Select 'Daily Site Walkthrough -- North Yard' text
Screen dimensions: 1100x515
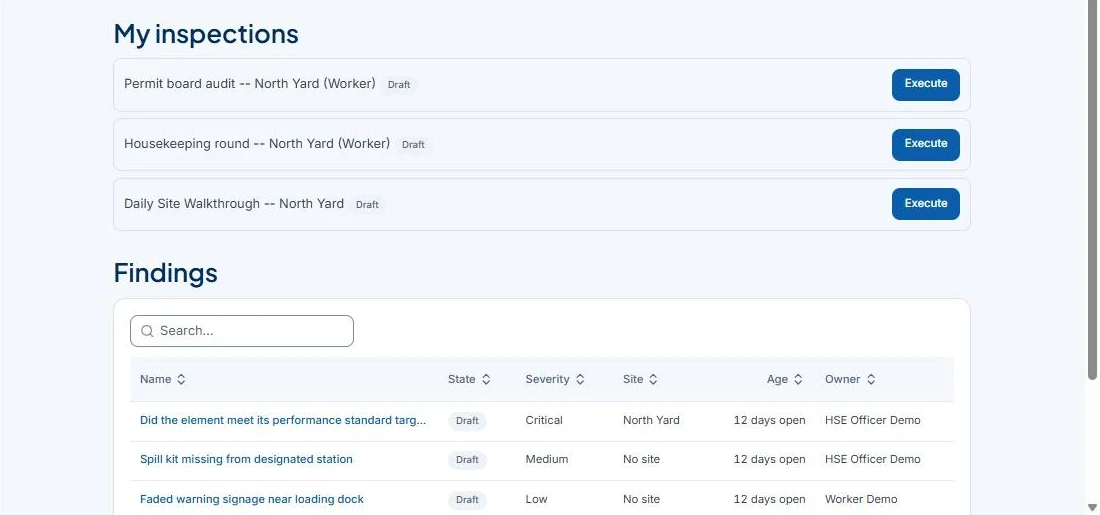pos(234,203)
